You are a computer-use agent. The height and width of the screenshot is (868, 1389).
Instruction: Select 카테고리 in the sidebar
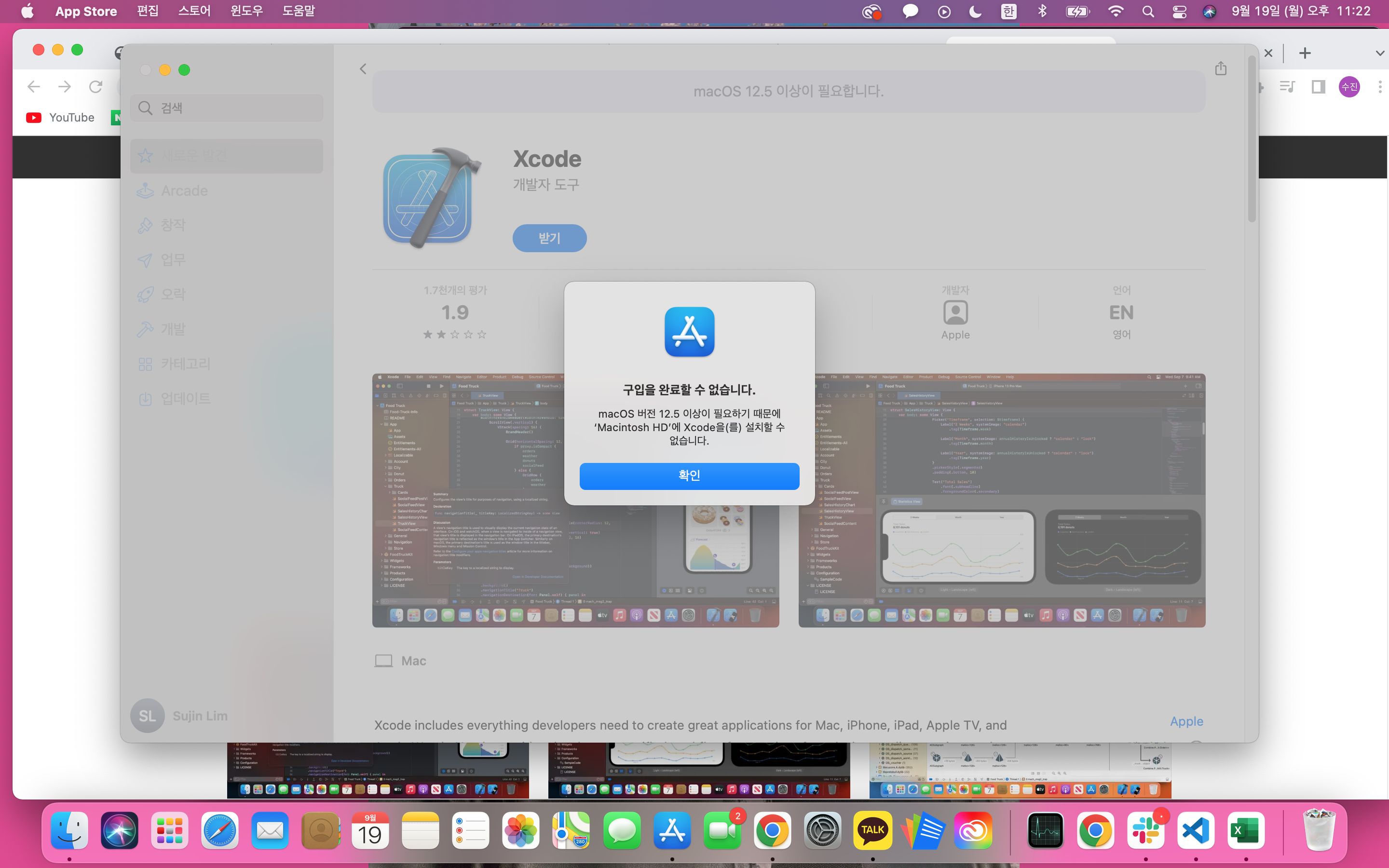tap(185, 364)
